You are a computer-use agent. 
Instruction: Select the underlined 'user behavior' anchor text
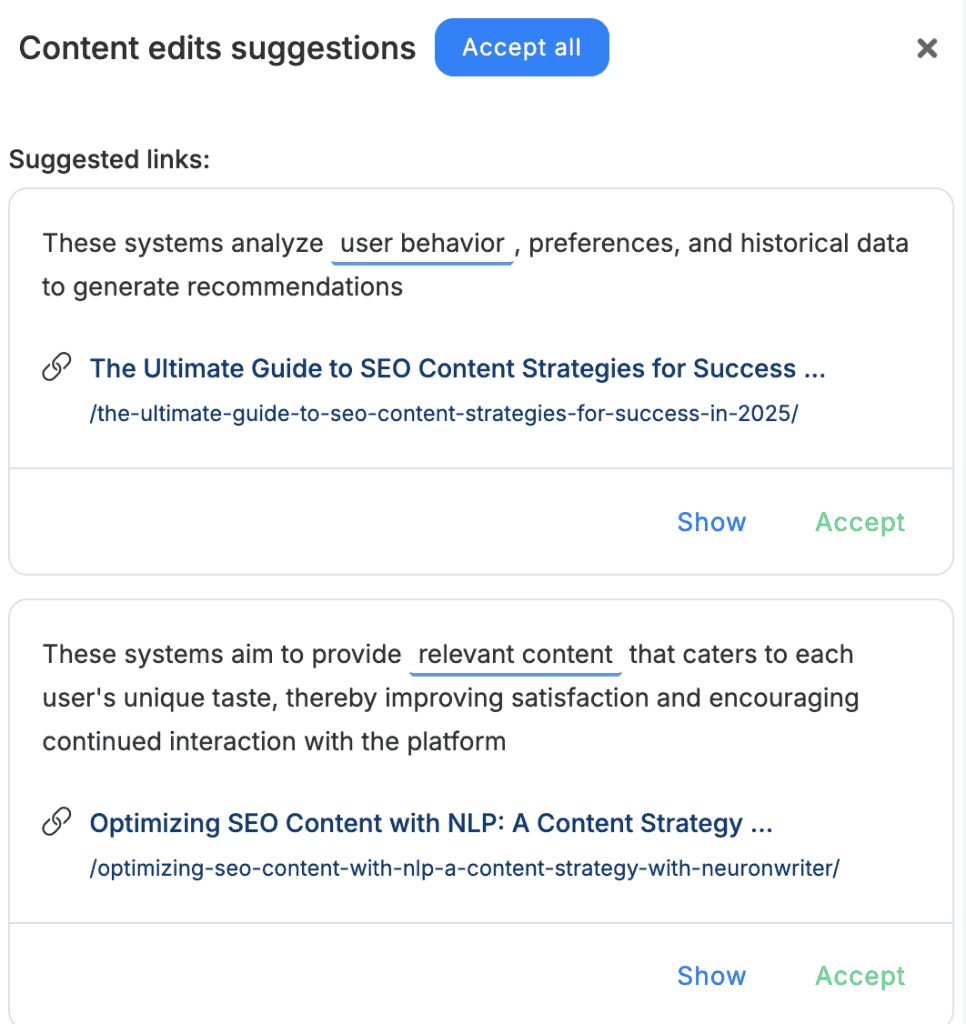point(422,243)
